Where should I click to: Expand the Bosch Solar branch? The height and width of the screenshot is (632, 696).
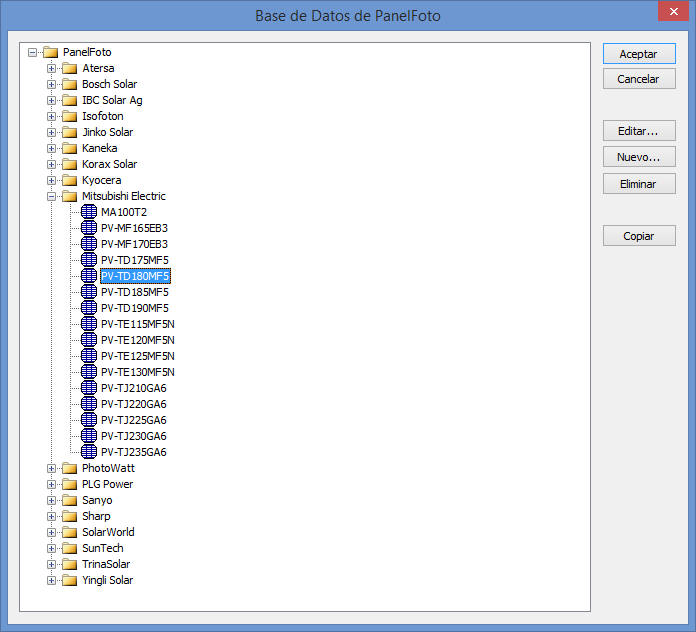51,84
